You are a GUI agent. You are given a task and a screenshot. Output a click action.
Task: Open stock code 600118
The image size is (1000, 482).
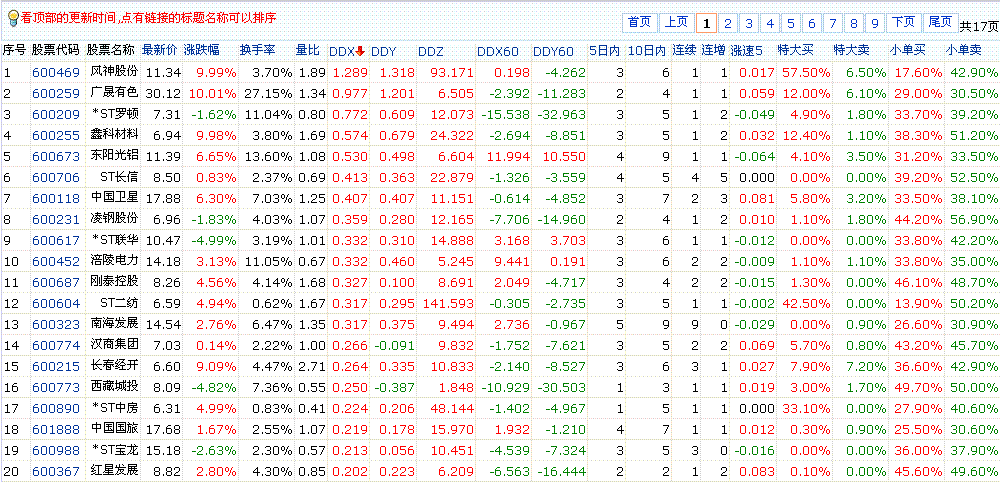tap(56, 199)
